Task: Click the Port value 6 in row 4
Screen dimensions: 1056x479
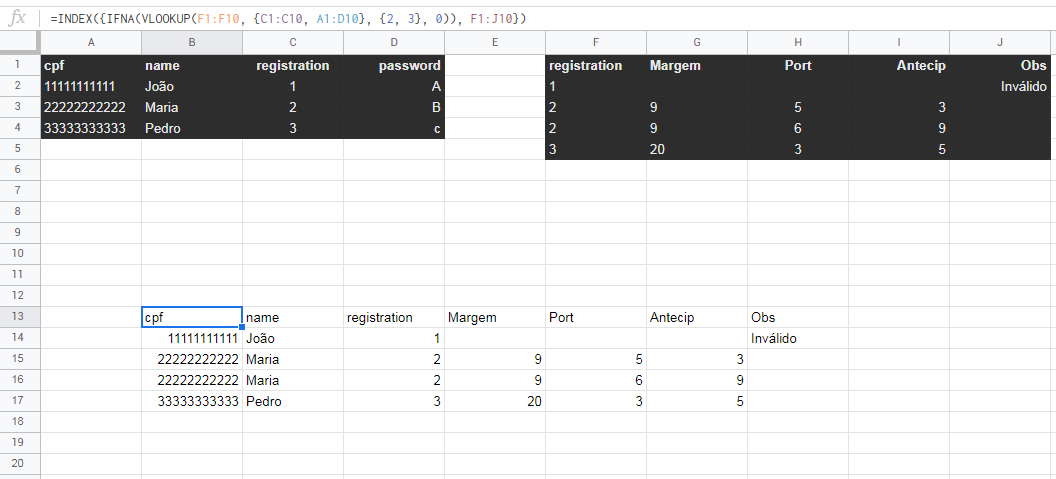Action: 798,128
